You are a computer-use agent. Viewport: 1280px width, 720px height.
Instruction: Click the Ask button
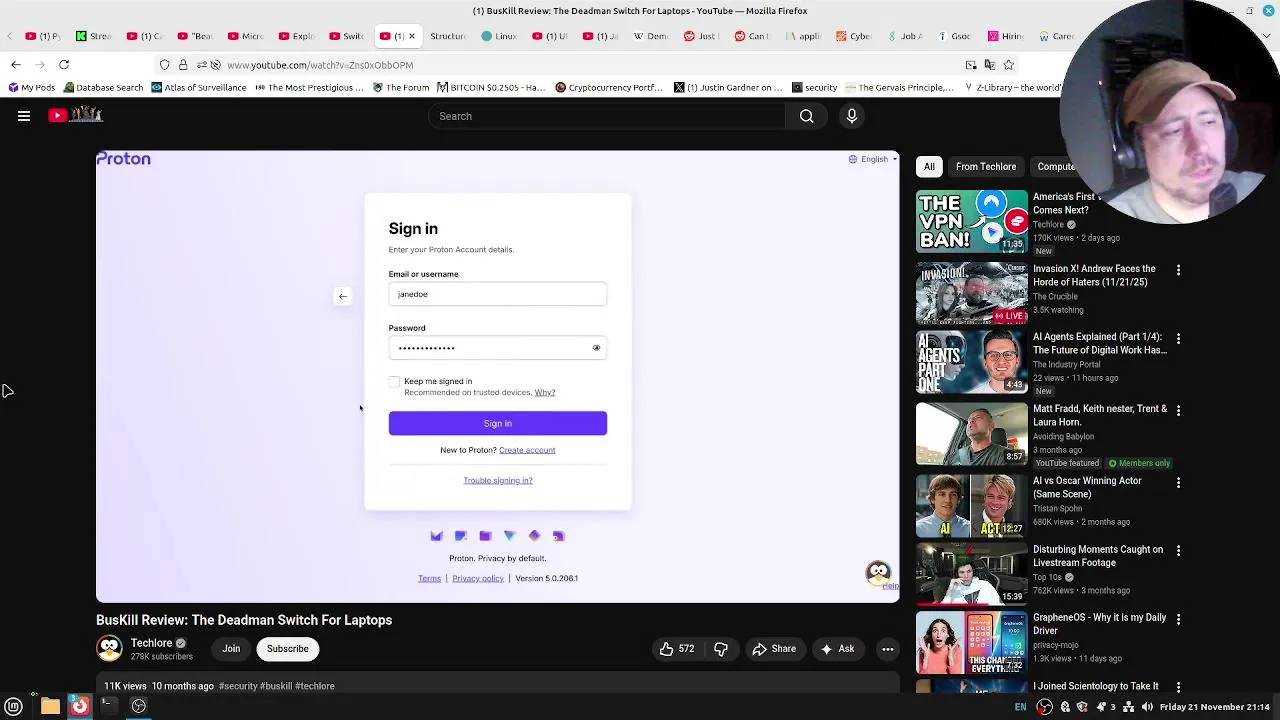[x=837, y=649]
